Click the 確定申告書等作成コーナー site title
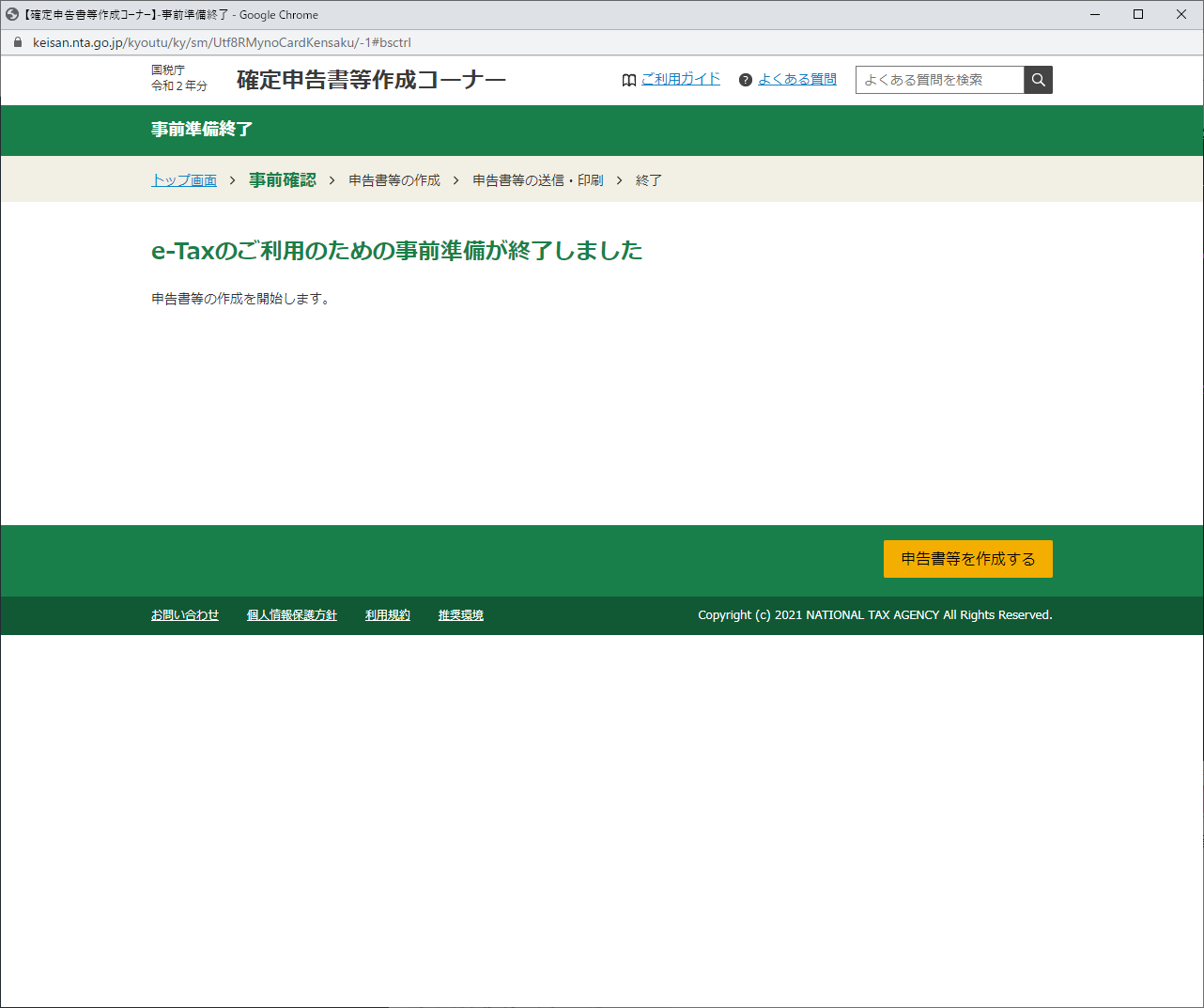The image size is (1204, 1008). pyautogui.click(x=371, y=80)
